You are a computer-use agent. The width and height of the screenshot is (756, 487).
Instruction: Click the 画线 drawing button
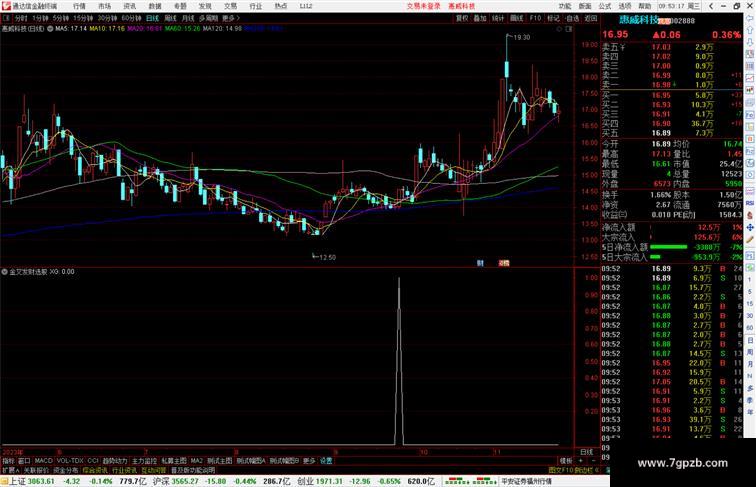coord(516,18)
